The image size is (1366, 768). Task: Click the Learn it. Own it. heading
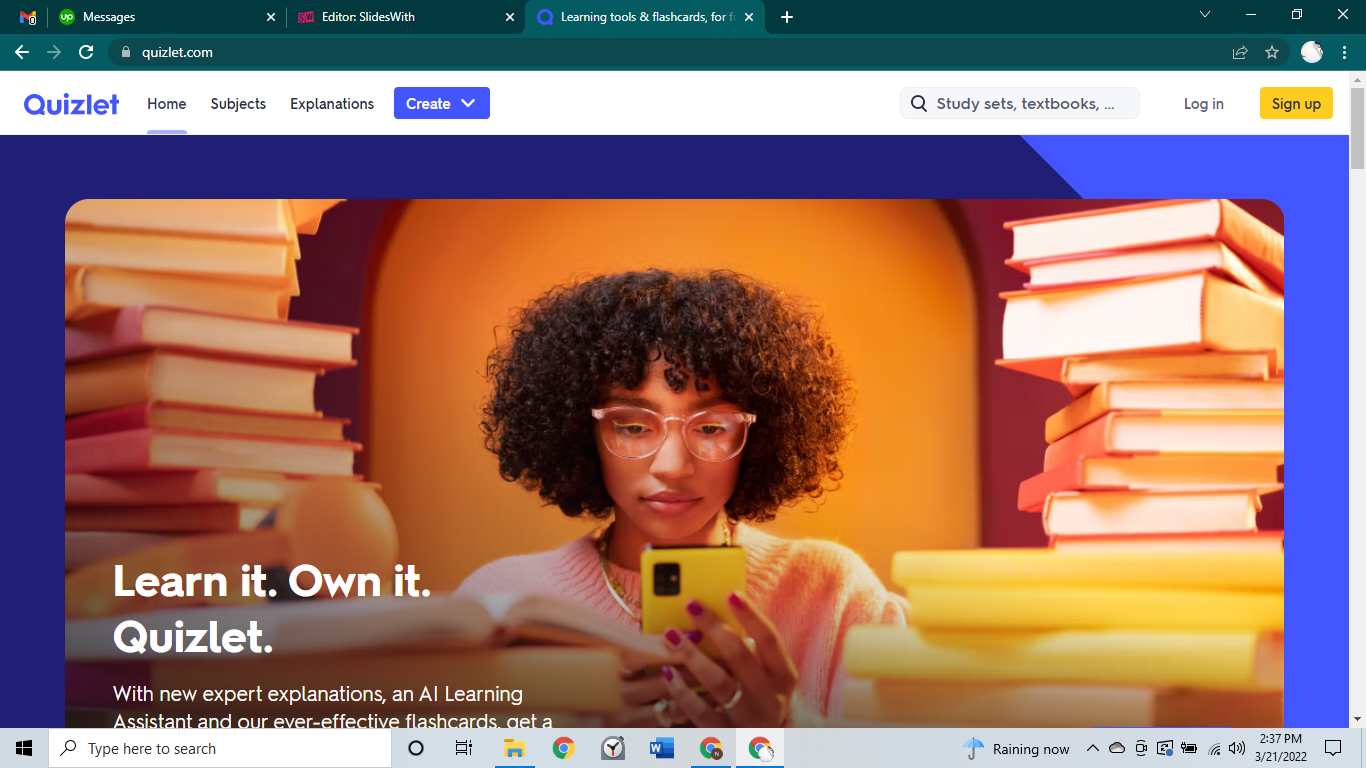[272, 608]
